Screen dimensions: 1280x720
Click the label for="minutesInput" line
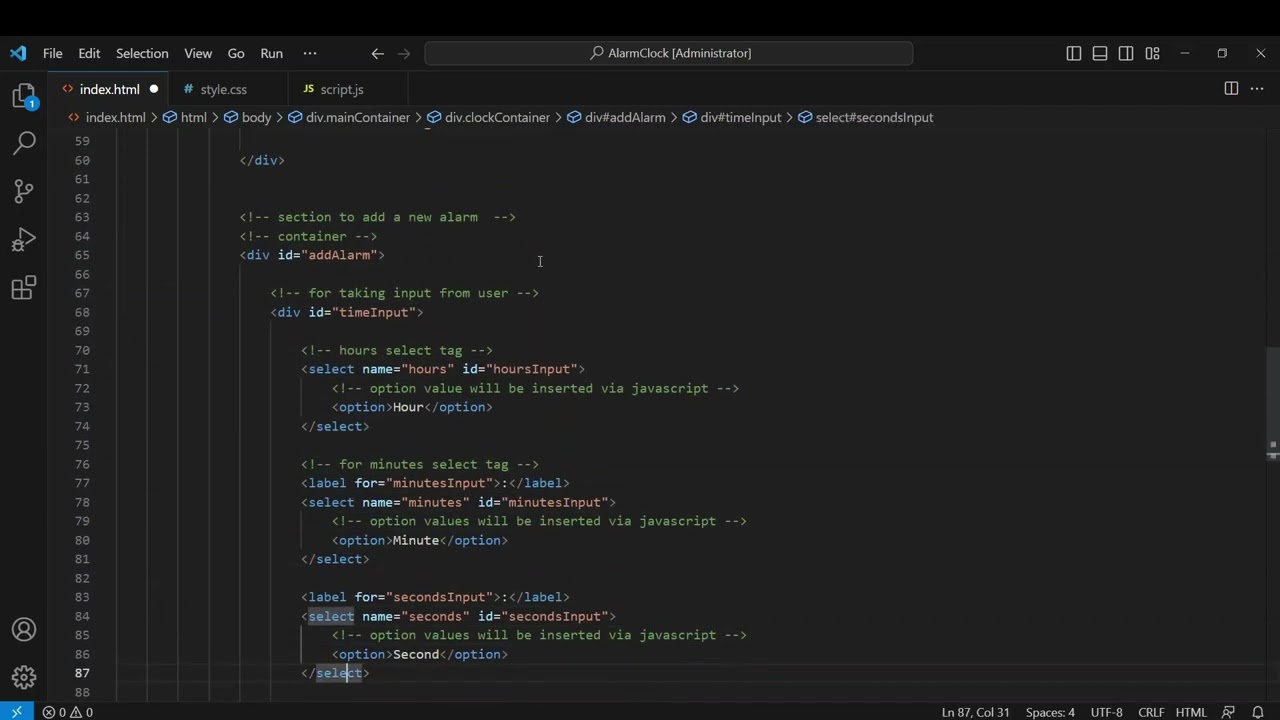click(x=435, y=483)
